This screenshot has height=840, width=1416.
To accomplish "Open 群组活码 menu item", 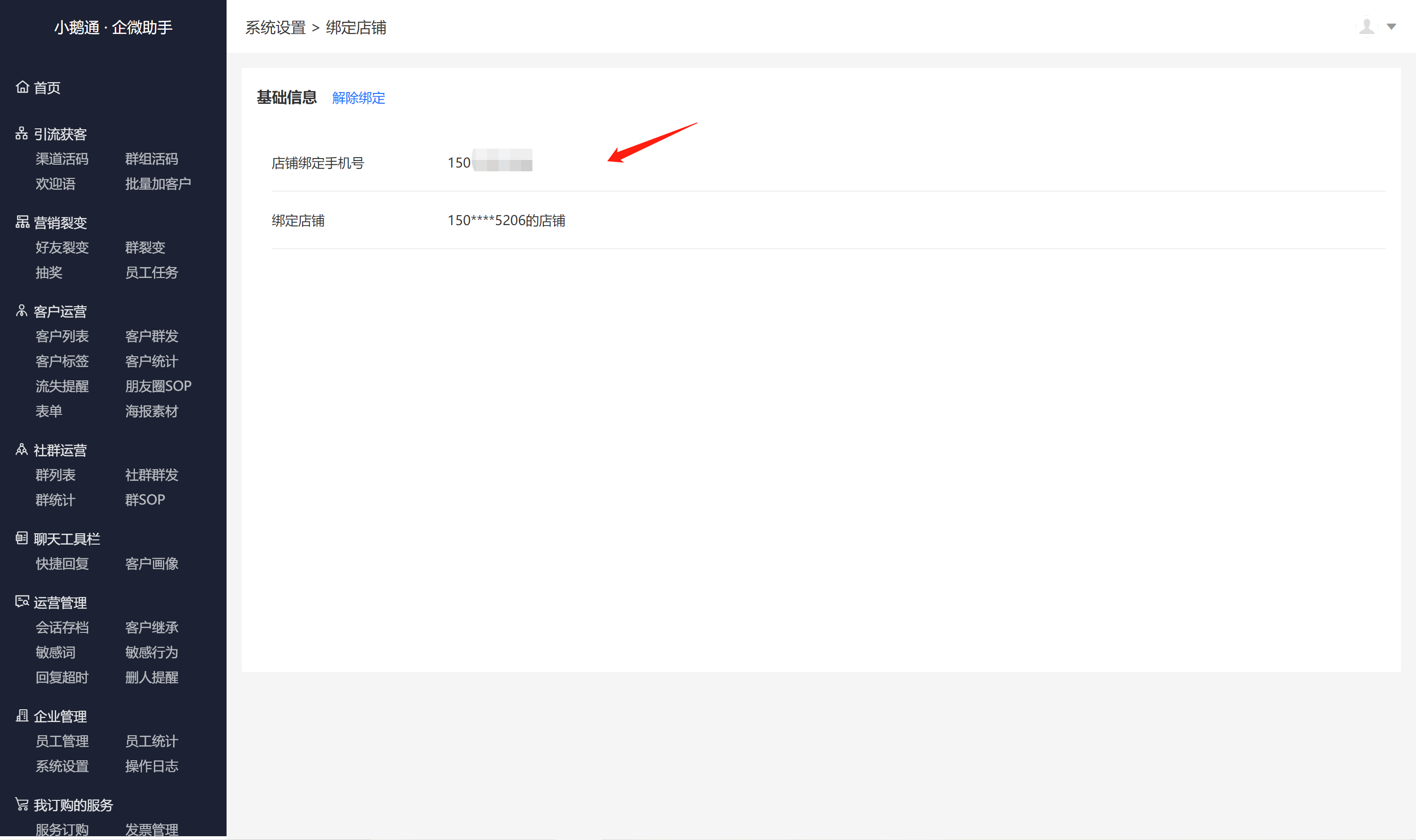I will point(152,159).
